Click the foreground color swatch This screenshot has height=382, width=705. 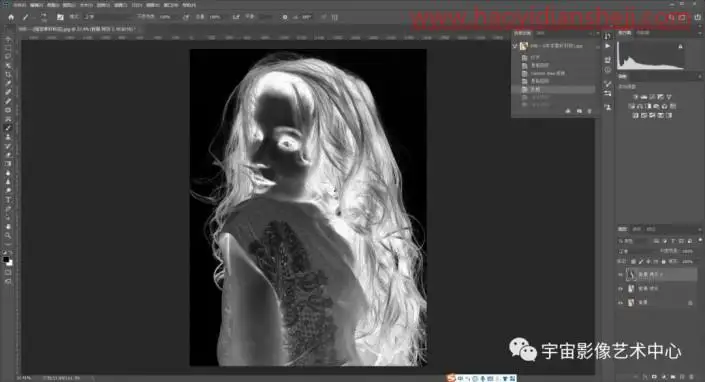pyautogui.click(x=6, y=259)
